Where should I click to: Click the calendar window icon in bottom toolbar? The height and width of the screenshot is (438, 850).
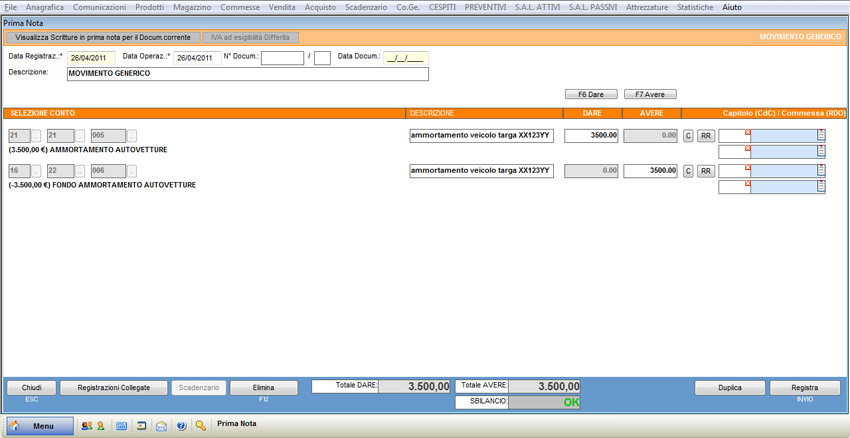pos(141,426)
